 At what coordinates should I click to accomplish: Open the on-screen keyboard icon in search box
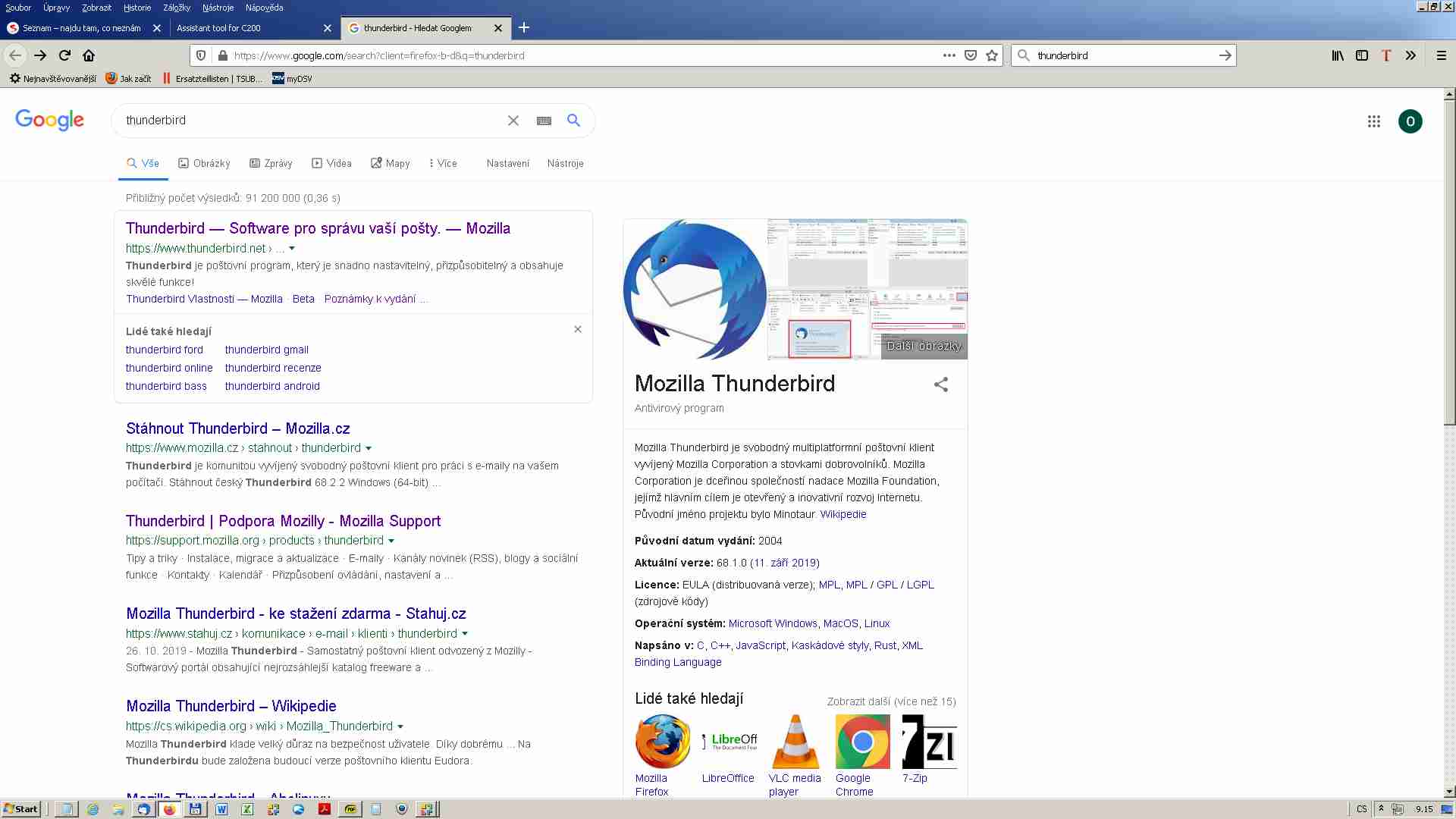544,121
